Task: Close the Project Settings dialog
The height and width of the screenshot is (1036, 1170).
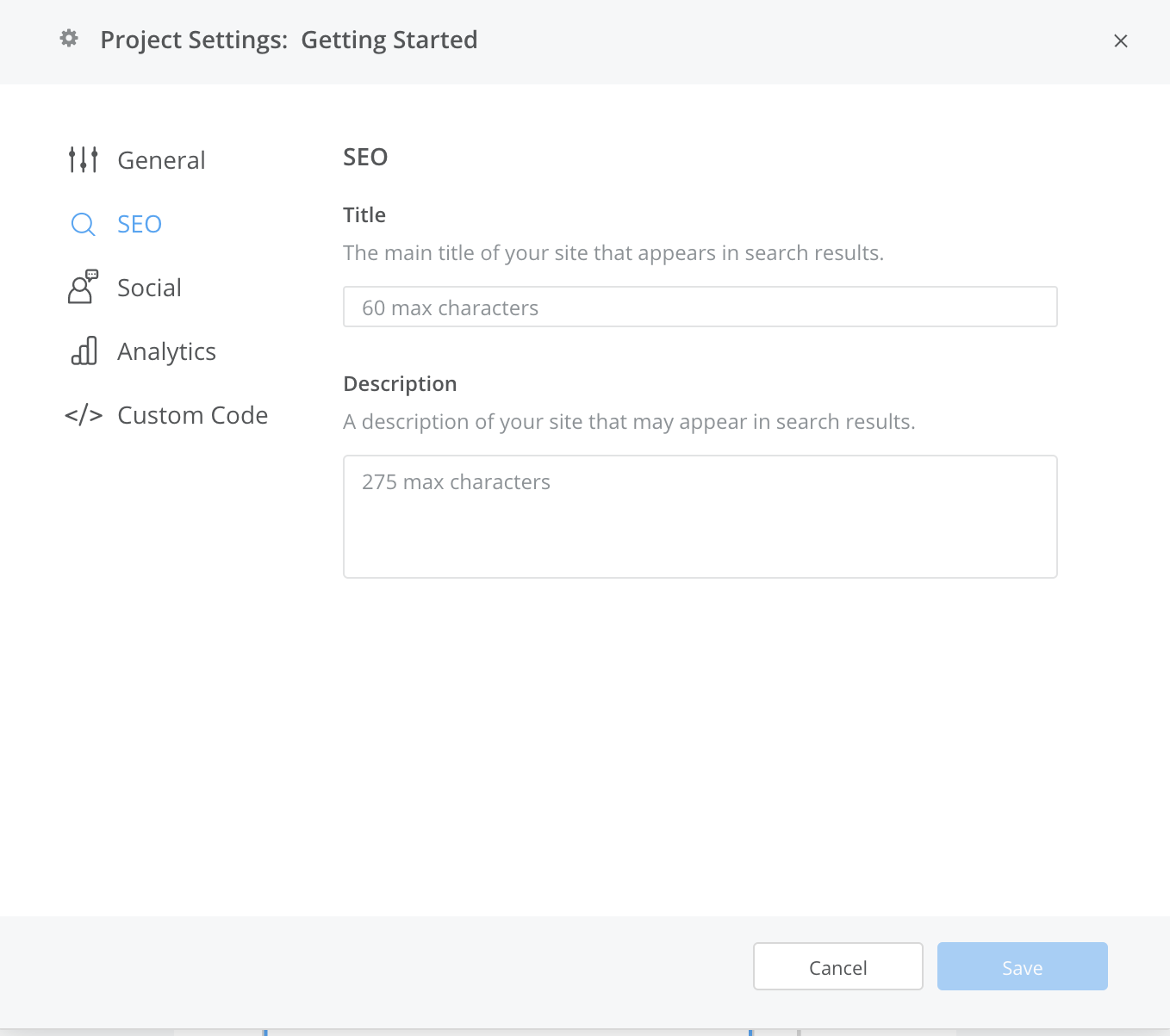Action: pos(1120,40)
